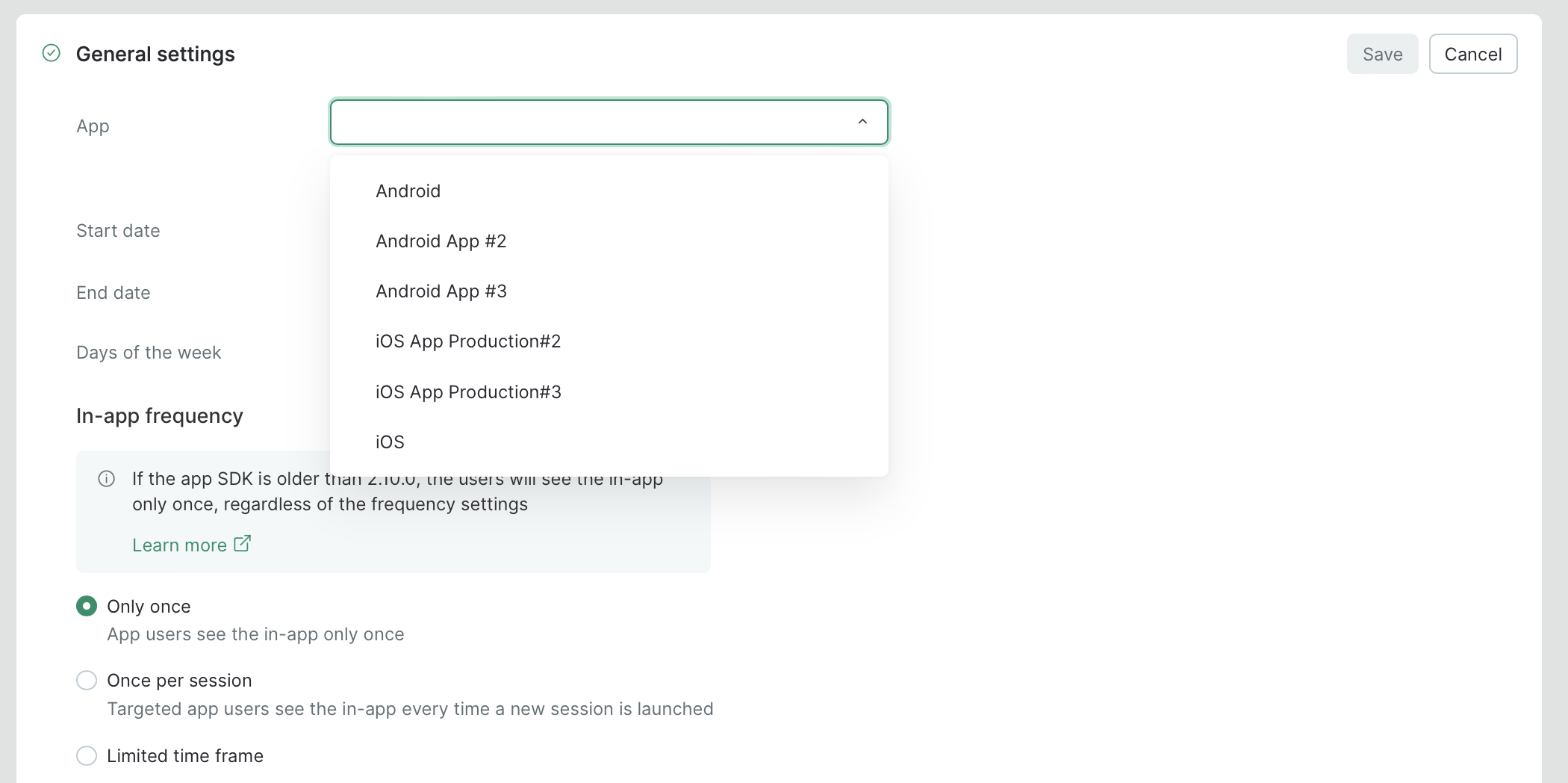Click the App field label
1568x783 pixels.
point(93,126)
